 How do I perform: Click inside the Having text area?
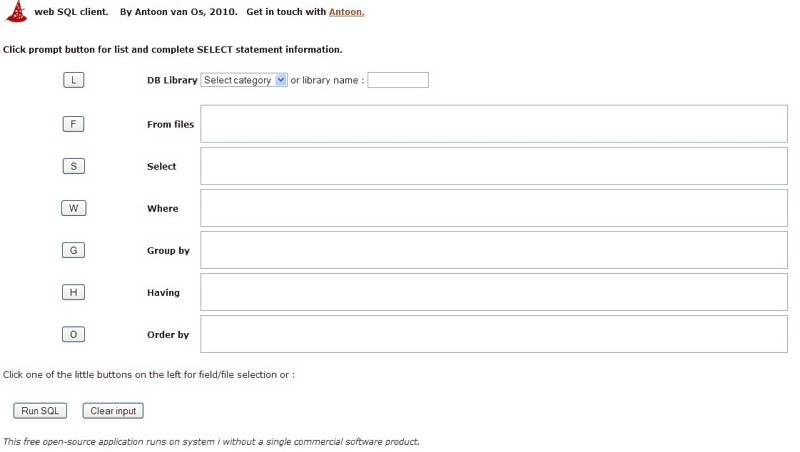[494, 292]
